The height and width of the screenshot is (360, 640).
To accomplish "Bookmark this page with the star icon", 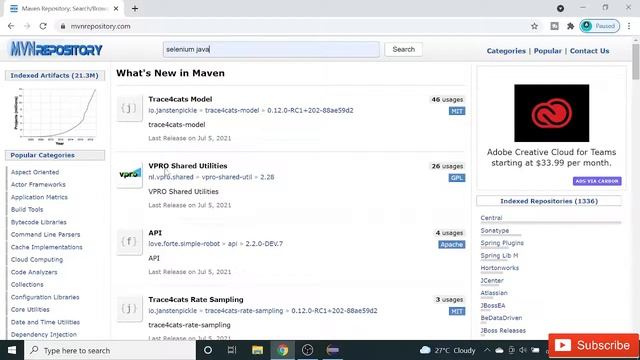I will tap(534, 26).
